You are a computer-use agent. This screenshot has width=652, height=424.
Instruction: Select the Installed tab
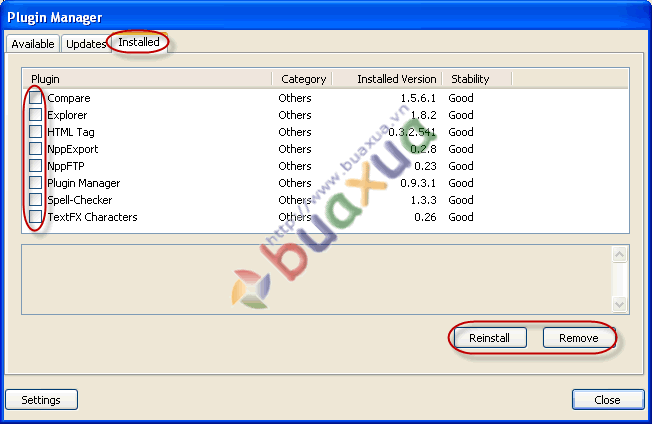[139, 42]
